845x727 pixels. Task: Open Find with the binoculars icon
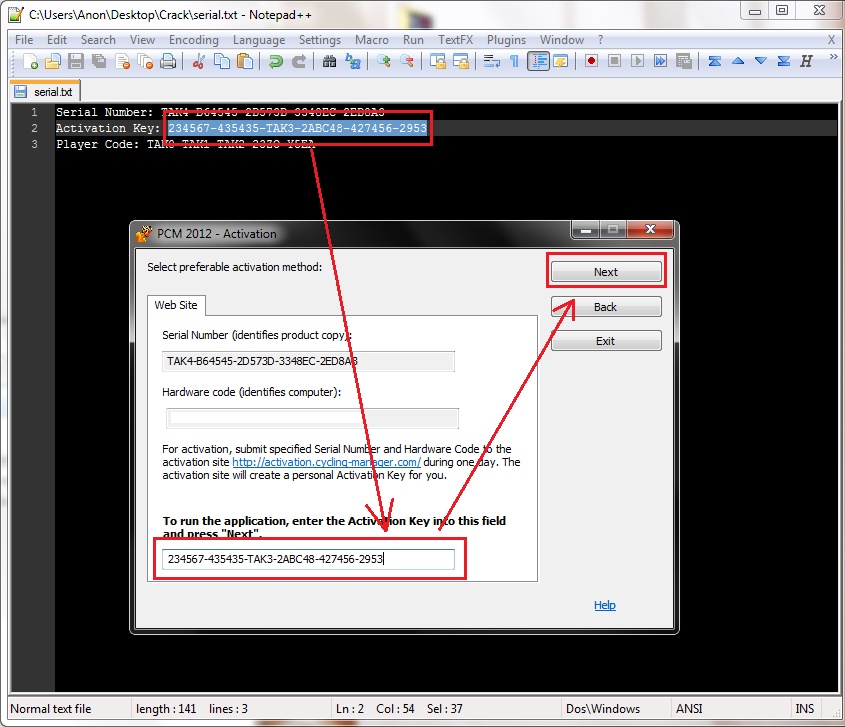tap(329, 61)
